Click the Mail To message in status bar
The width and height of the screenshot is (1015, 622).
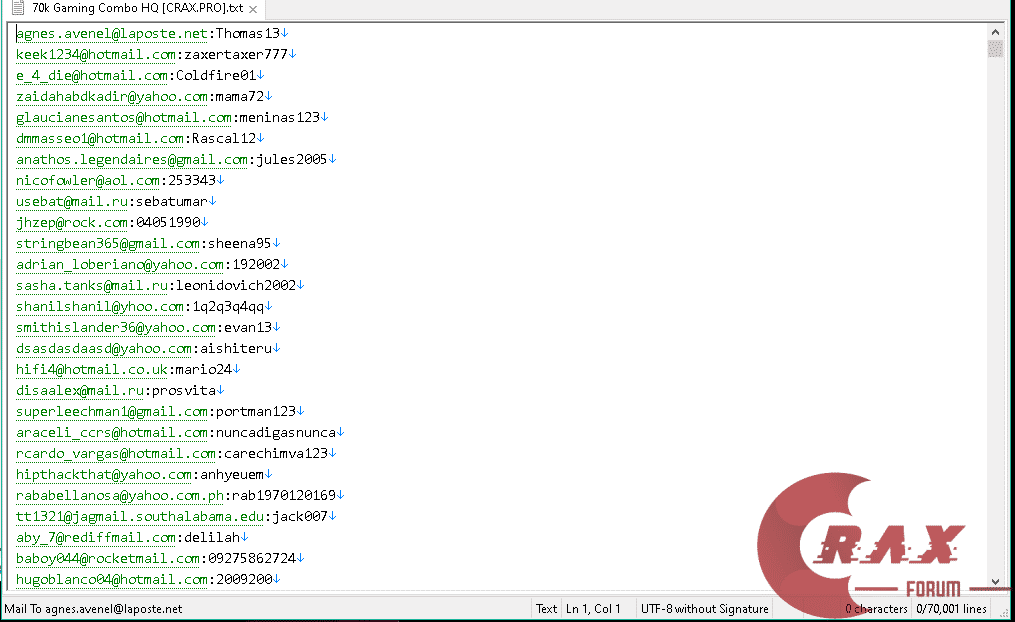point(93,609)
